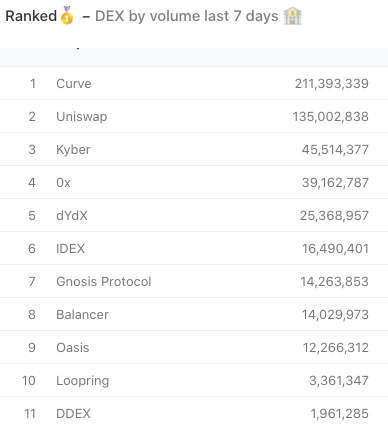Click the Kyber exchange name
This screenshot has height=428, width=388.
(73, 149)
